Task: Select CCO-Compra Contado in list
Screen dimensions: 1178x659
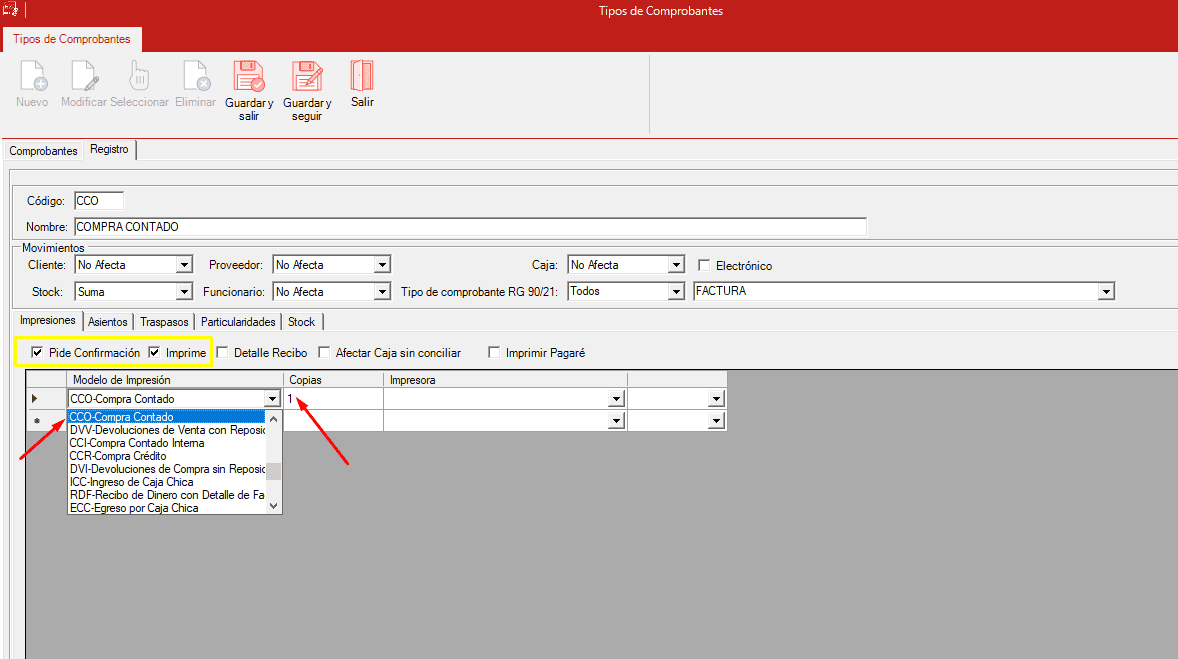Action: 166,417
